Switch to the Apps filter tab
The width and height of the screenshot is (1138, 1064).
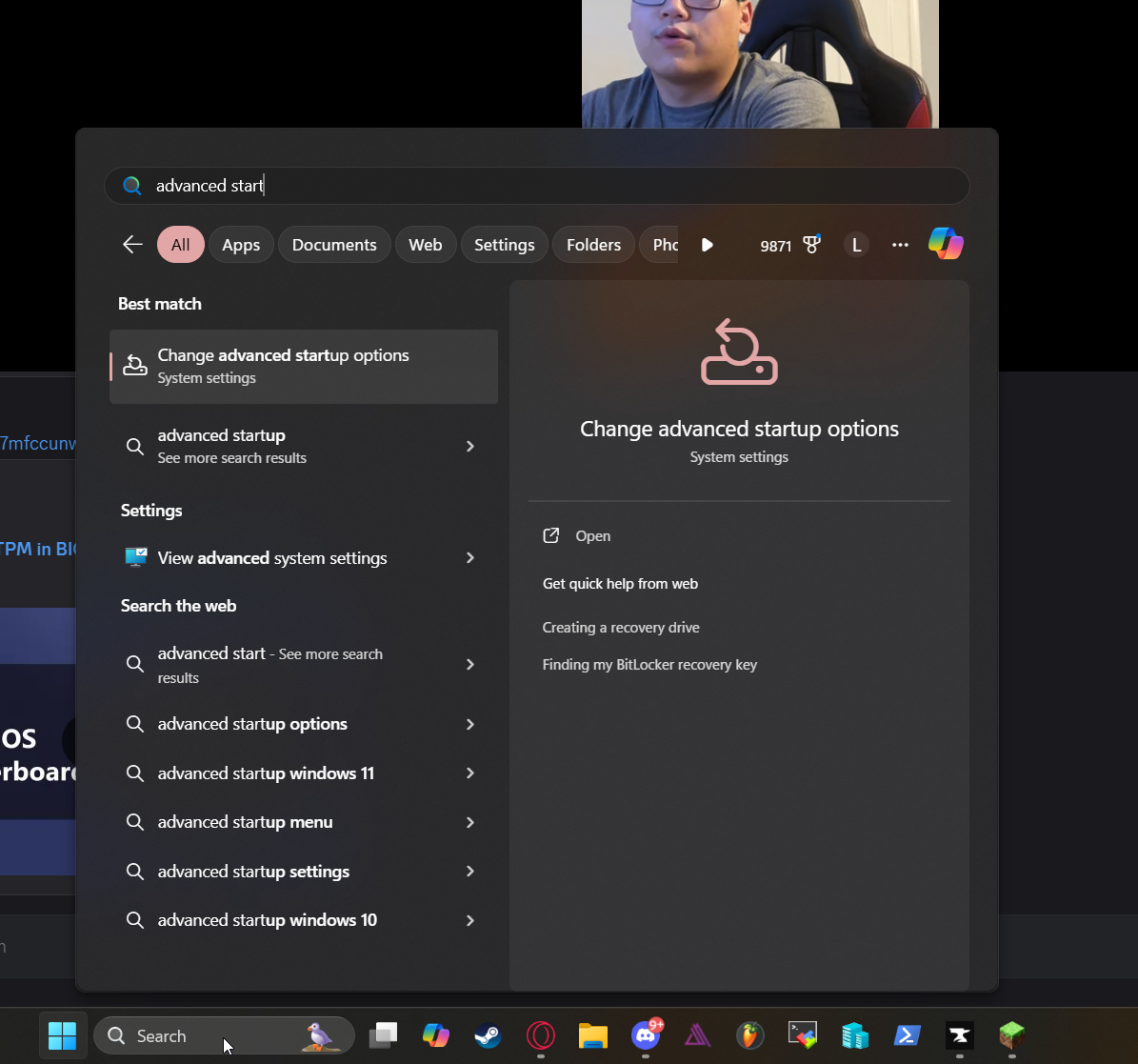point(241,245)
